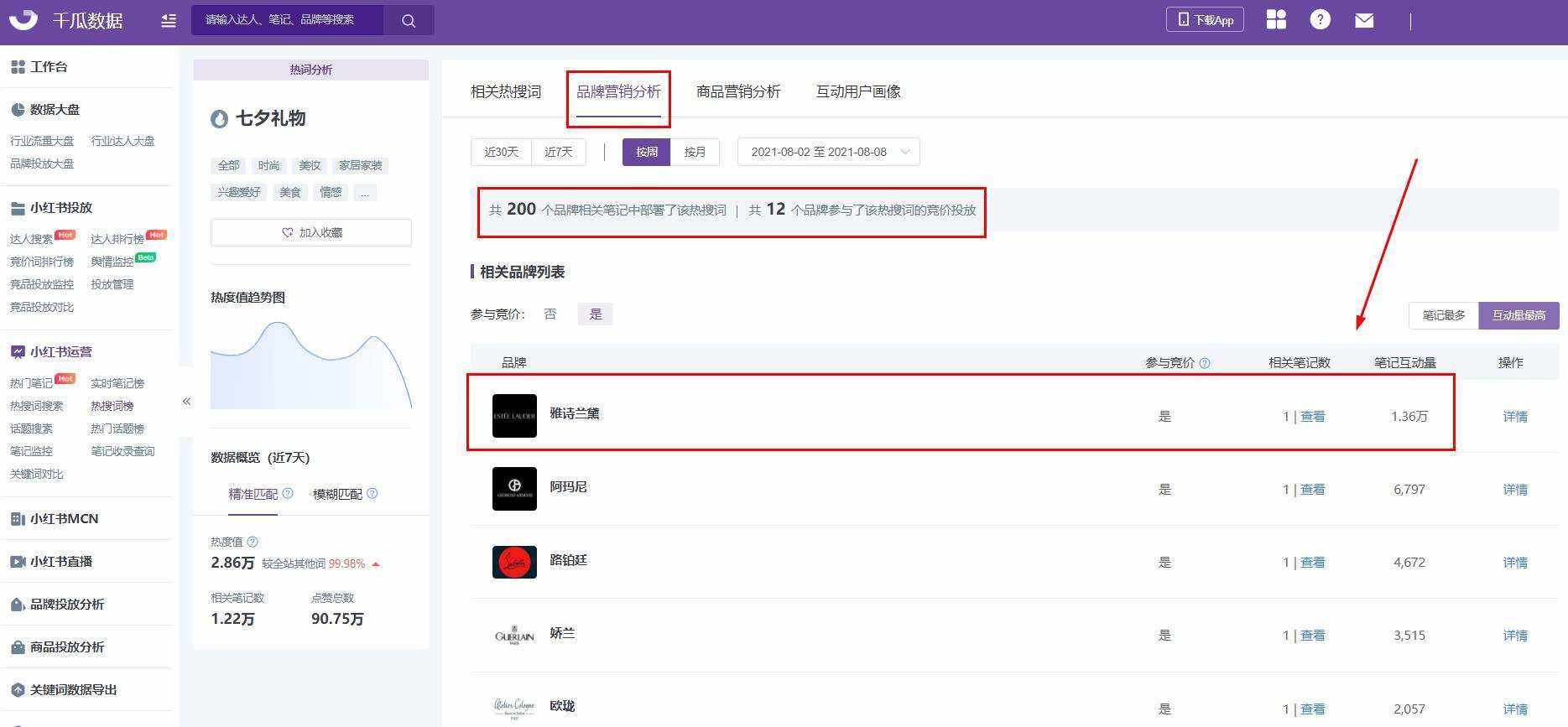Switch to 品牌营销分析 tab
Viewport: 1568px width, 727px height.
coord(618,91)
